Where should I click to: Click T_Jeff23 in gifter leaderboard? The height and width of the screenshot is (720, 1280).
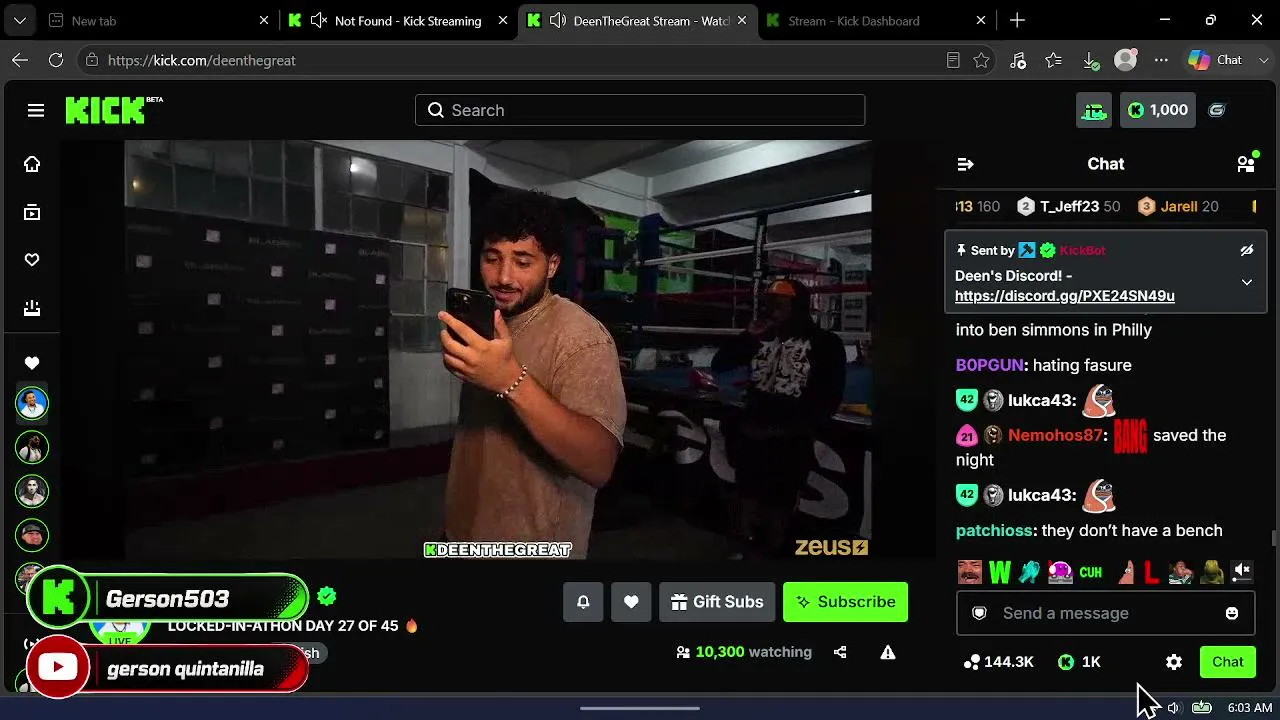pos(1069,206)
